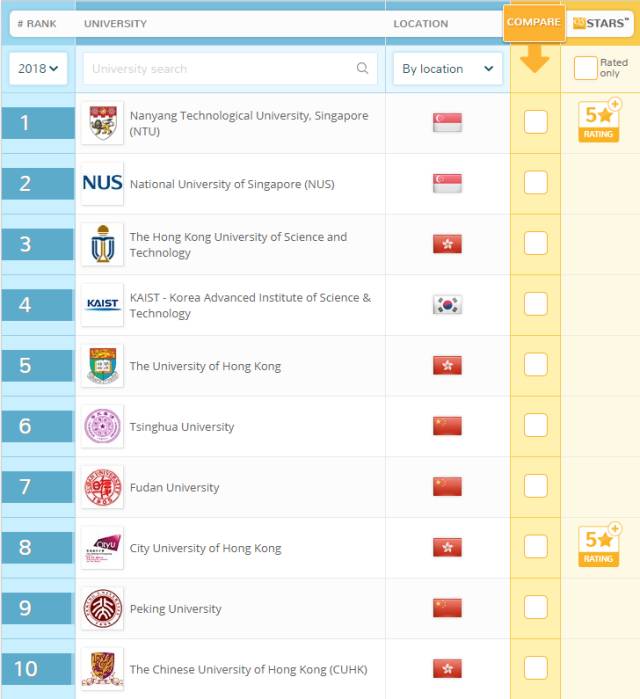
Task: Open the 5 star rating badge for City University
Action: click(x=599, y=545)
